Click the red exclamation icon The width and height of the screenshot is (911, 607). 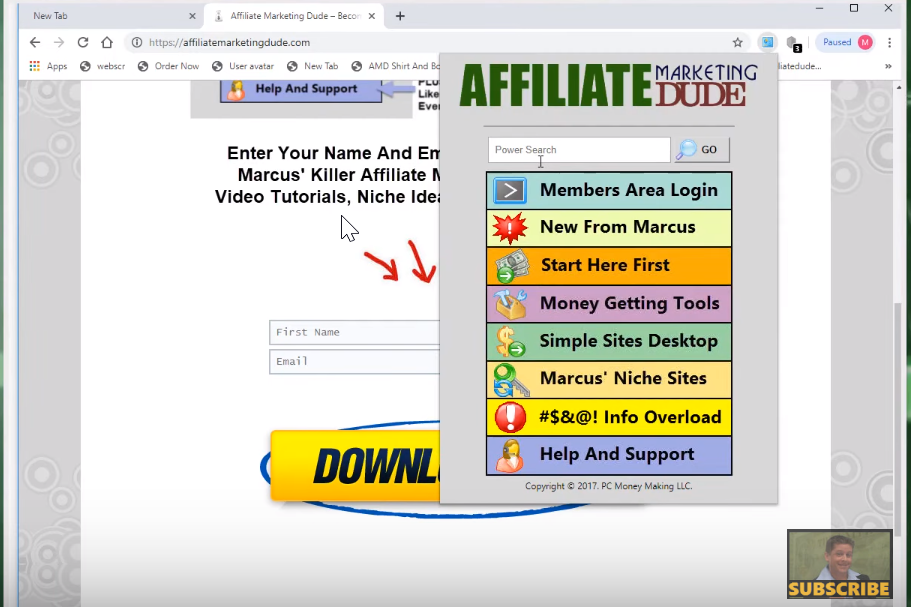click(510, 417)
